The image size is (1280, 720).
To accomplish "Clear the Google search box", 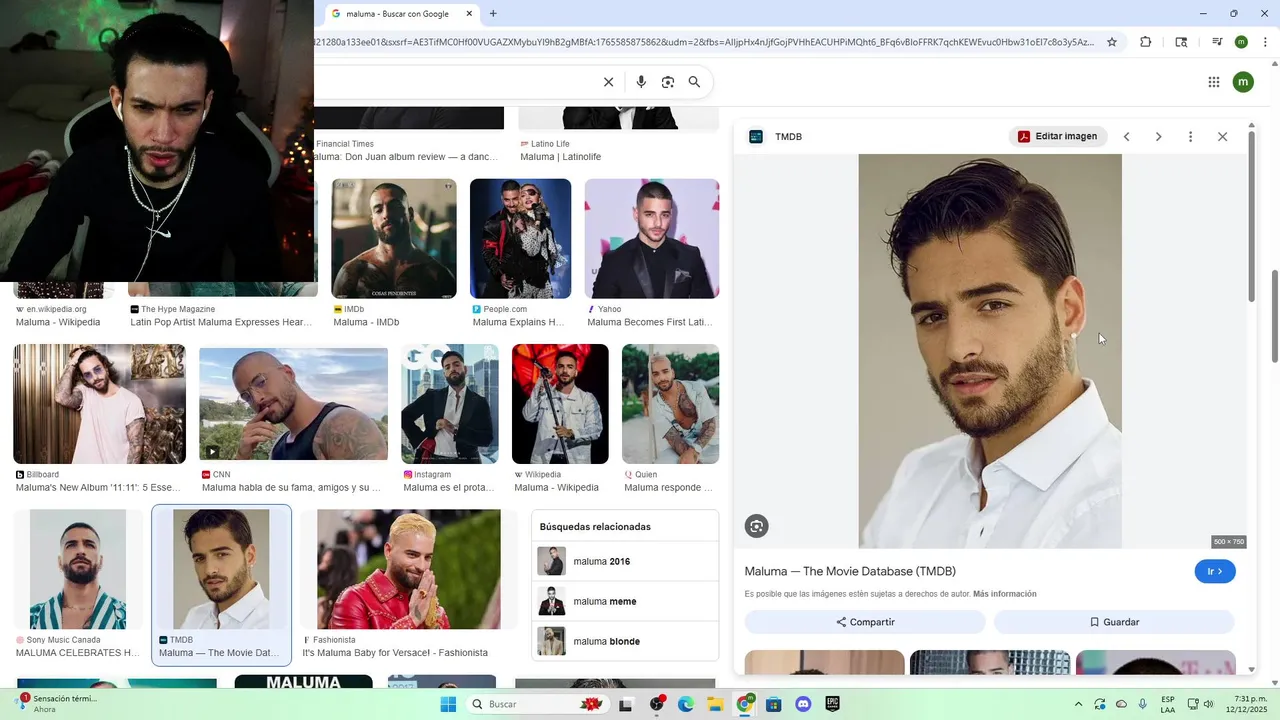I will tap(608, 82).
